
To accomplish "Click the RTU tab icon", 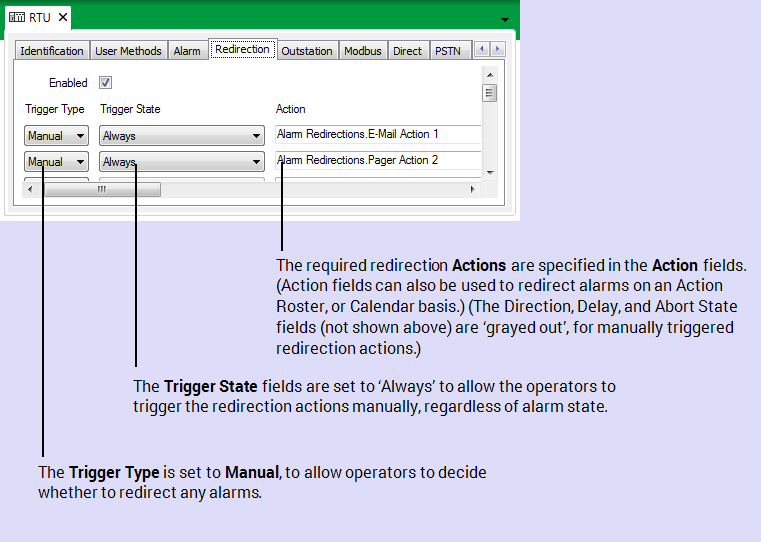I will tap(17, 18).
